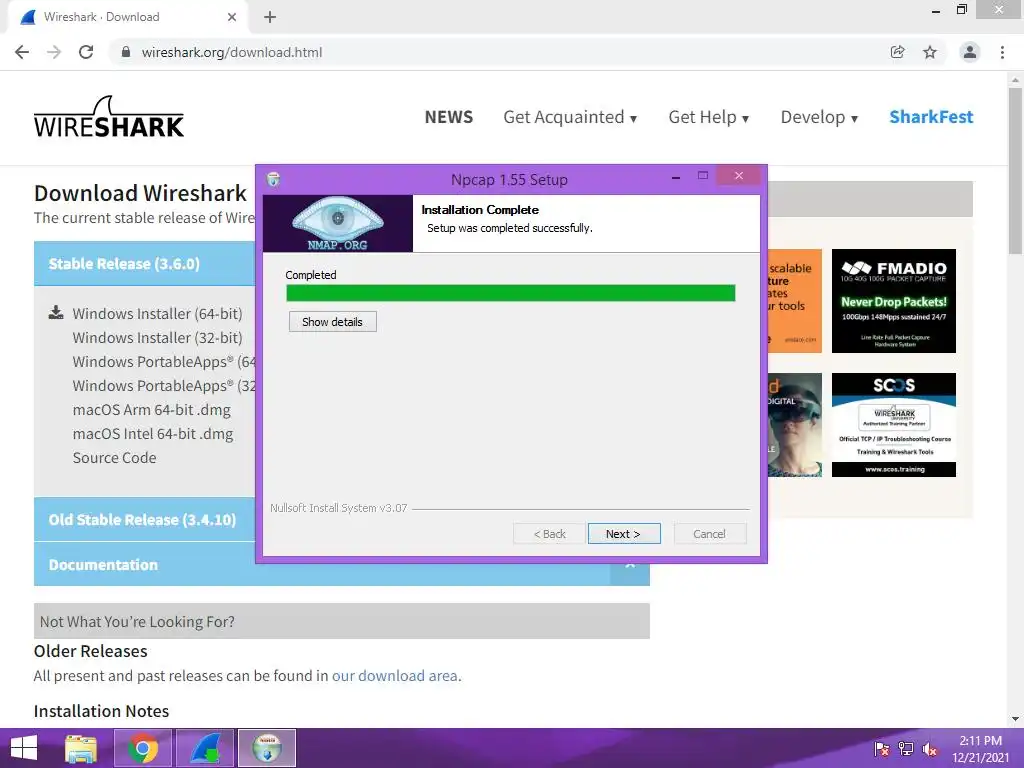Image resolution: width=1024 pixels, height=768 pixels.
Task: Click Action Center flag tray icon
Action: (881, 749)
